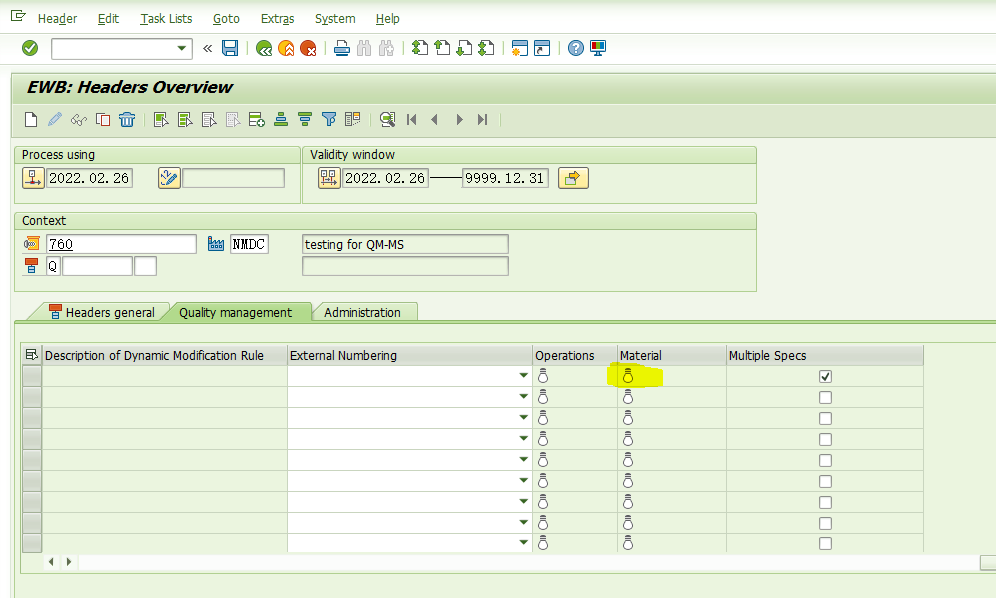Click the plant field containing NMDC
This screenshot has height=598, width=996.
coord(249,244)
